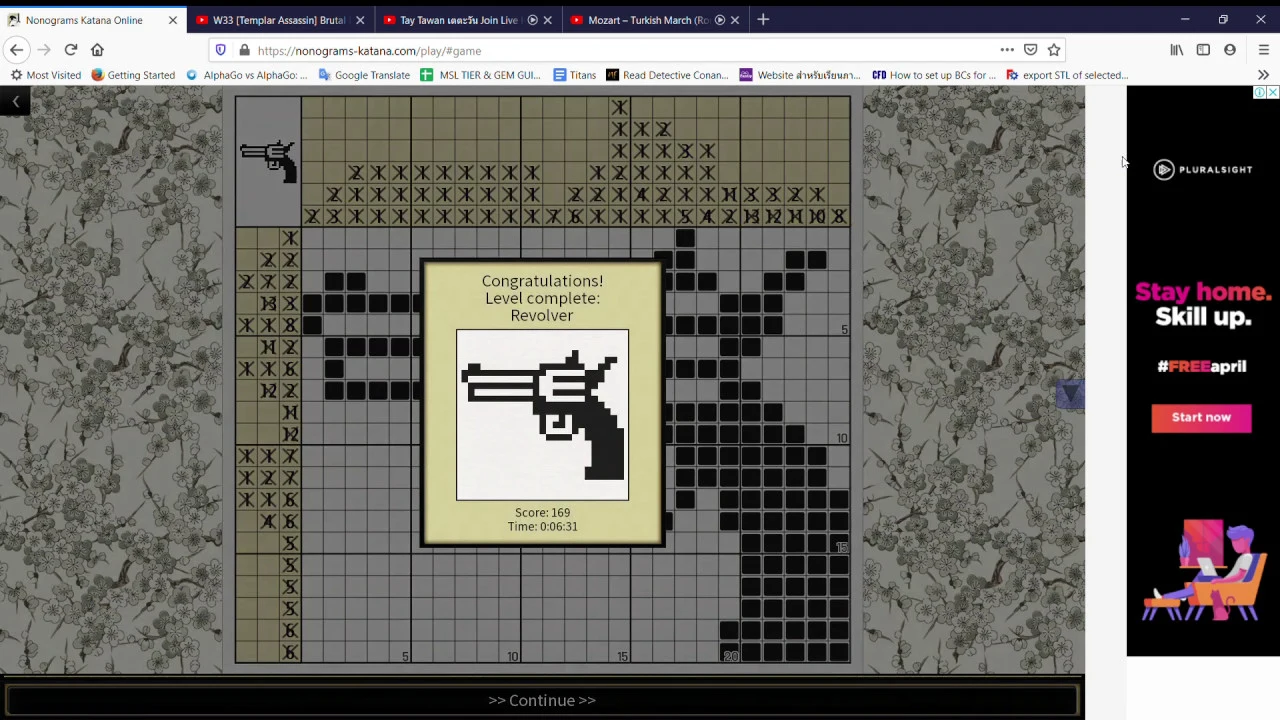Save page to Pocket

tap(1030, 50)
